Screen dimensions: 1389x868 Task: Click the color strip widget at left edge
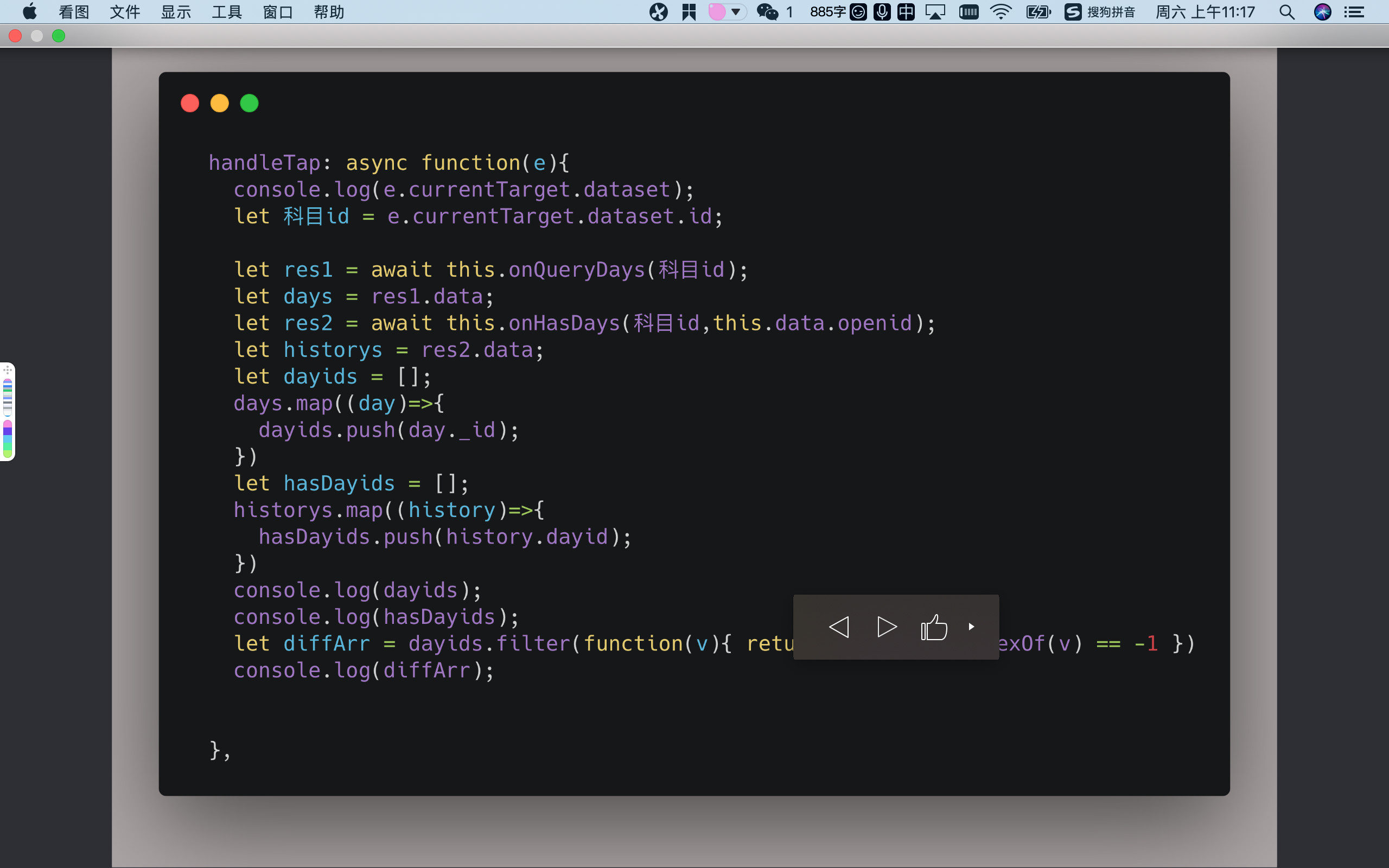(x=8, y=412)
